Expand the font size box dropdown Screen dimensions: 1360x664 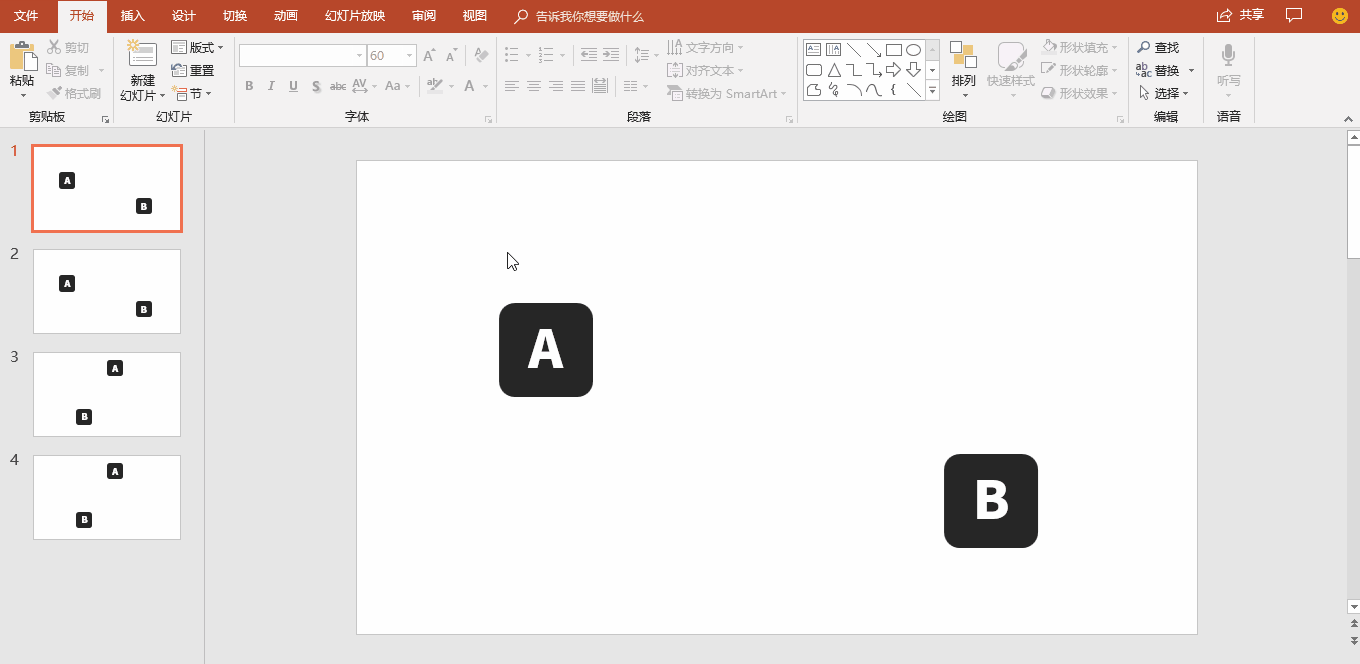(409, 56)
